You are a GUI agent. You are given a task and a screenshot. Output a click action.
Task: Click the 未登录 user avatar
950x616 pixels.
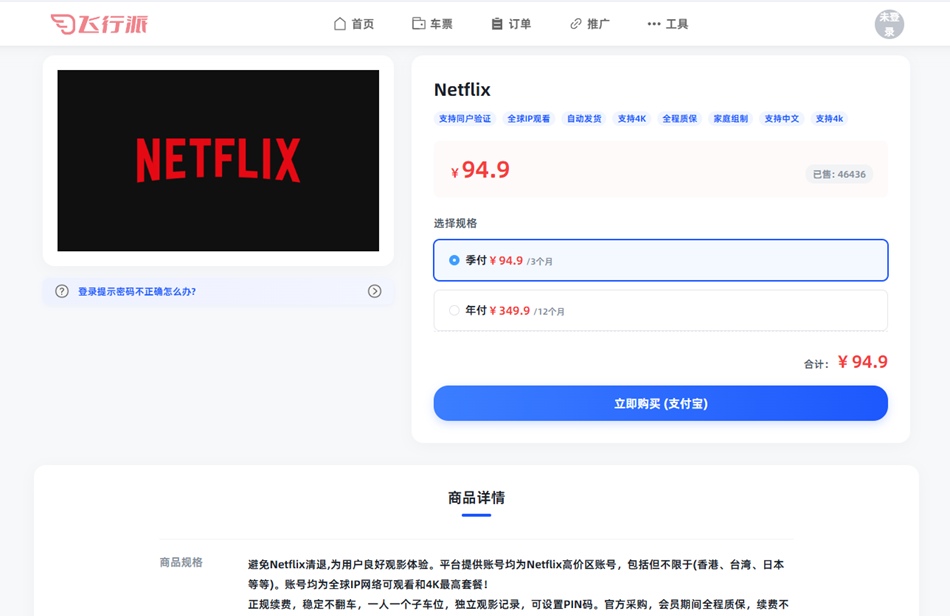[x=889, y=24]
